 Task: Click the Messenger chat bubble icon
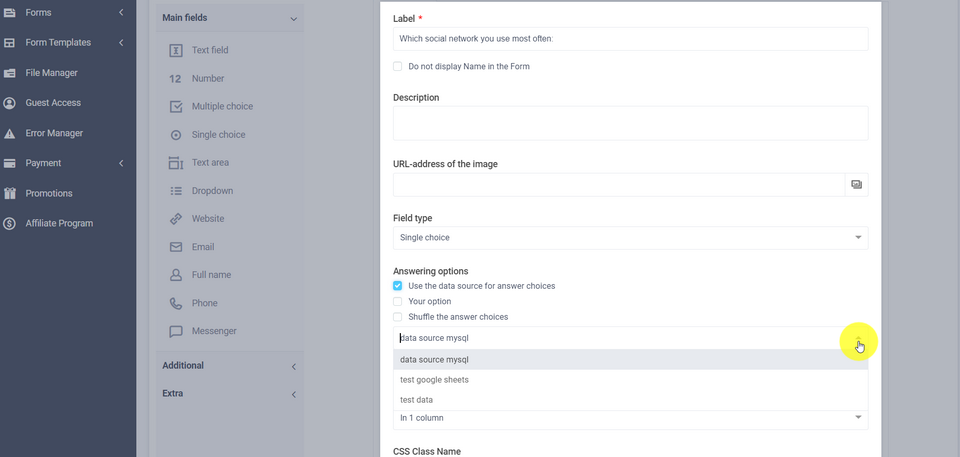[176, 331]
